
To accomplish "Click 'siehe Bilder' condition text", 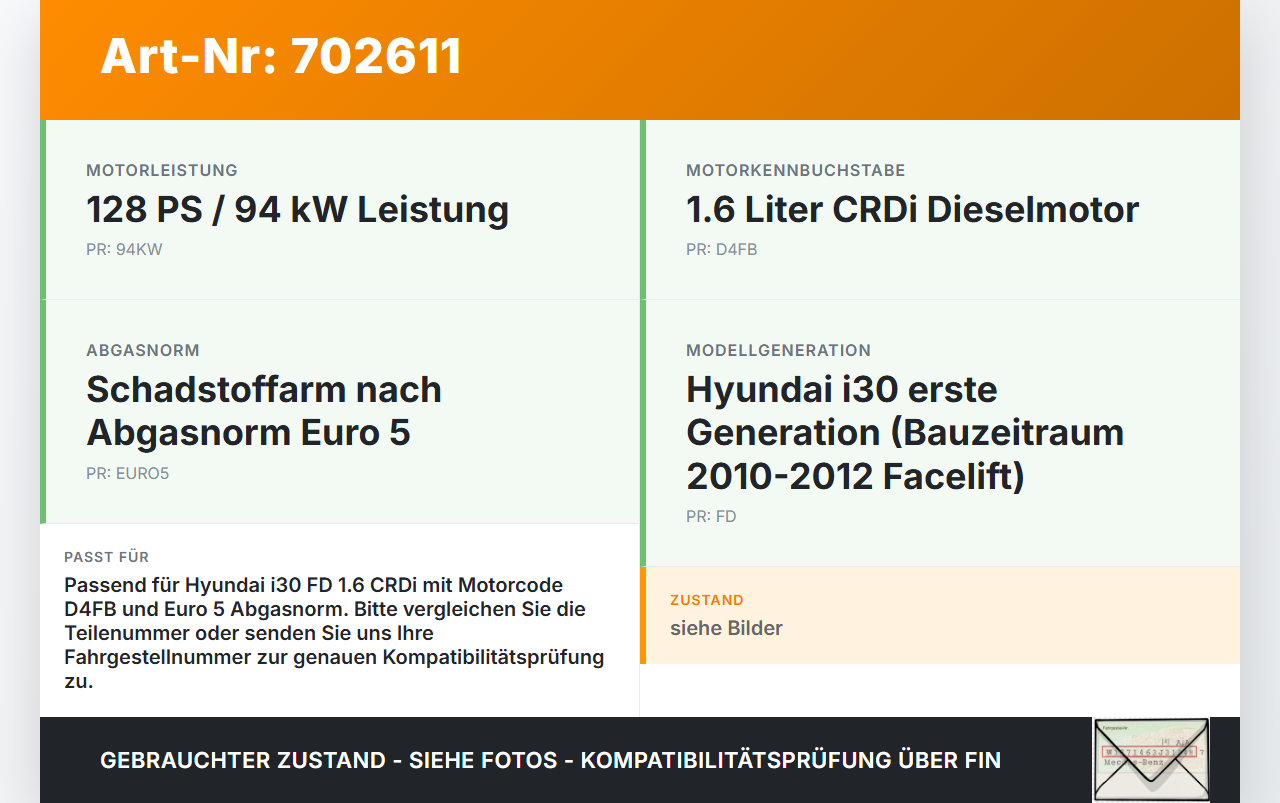I will coord(726,629).
